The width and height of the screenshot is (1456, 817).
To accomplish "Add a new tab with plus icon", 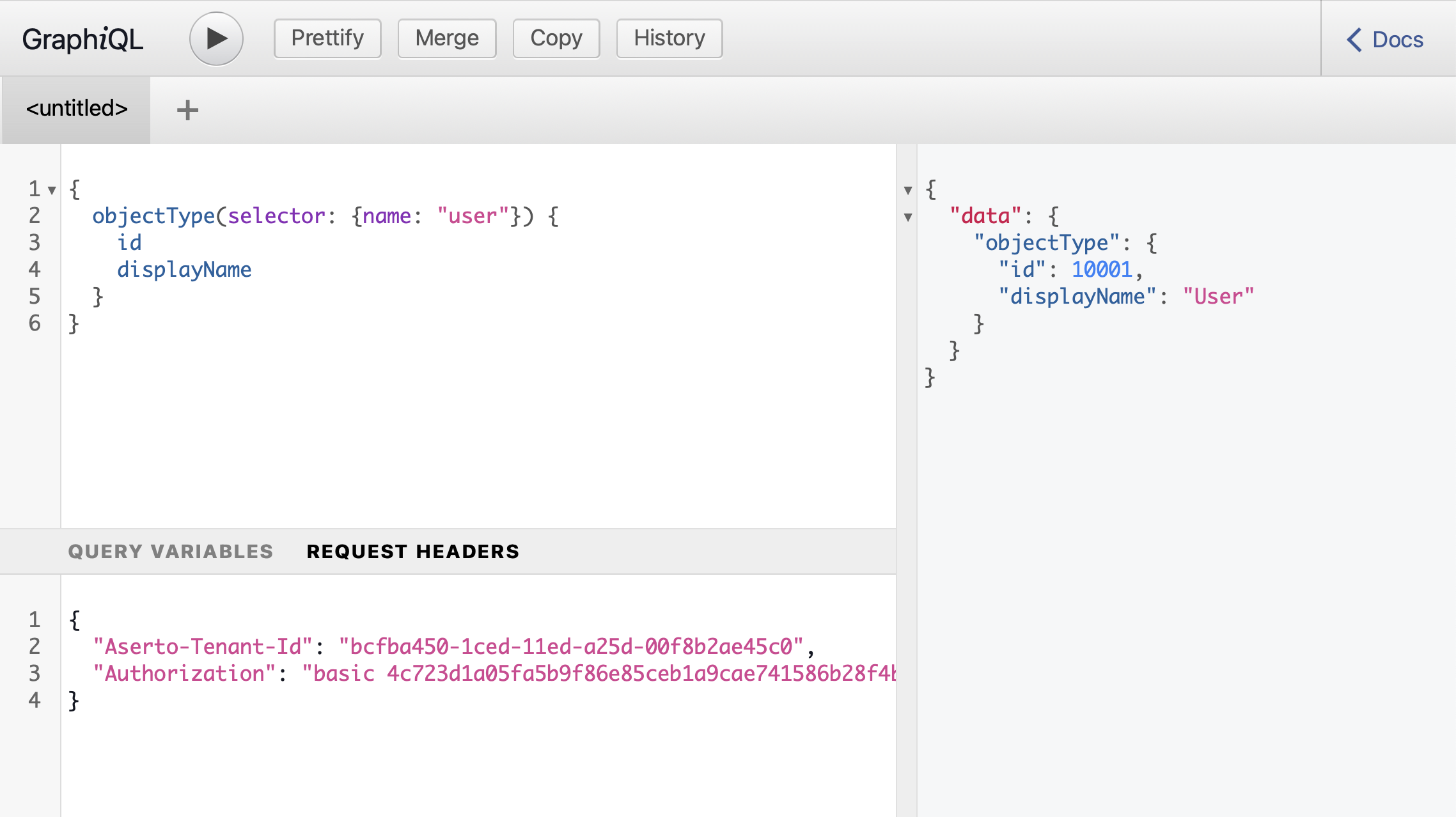I will [187, 110].
